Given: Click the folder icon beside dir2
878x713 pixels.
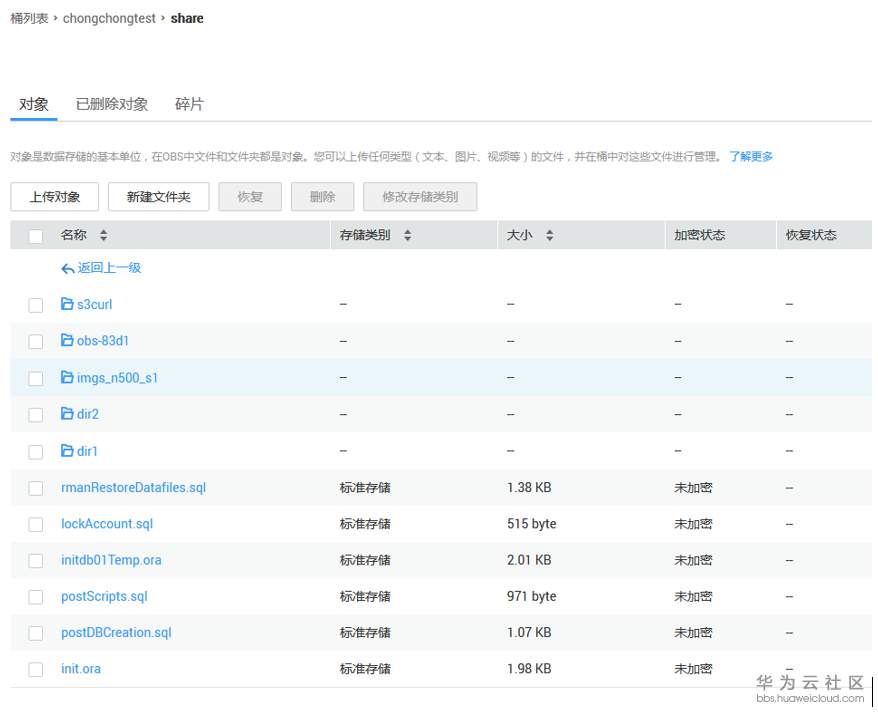Looking at the screenshot, I should tap(65, 414).
